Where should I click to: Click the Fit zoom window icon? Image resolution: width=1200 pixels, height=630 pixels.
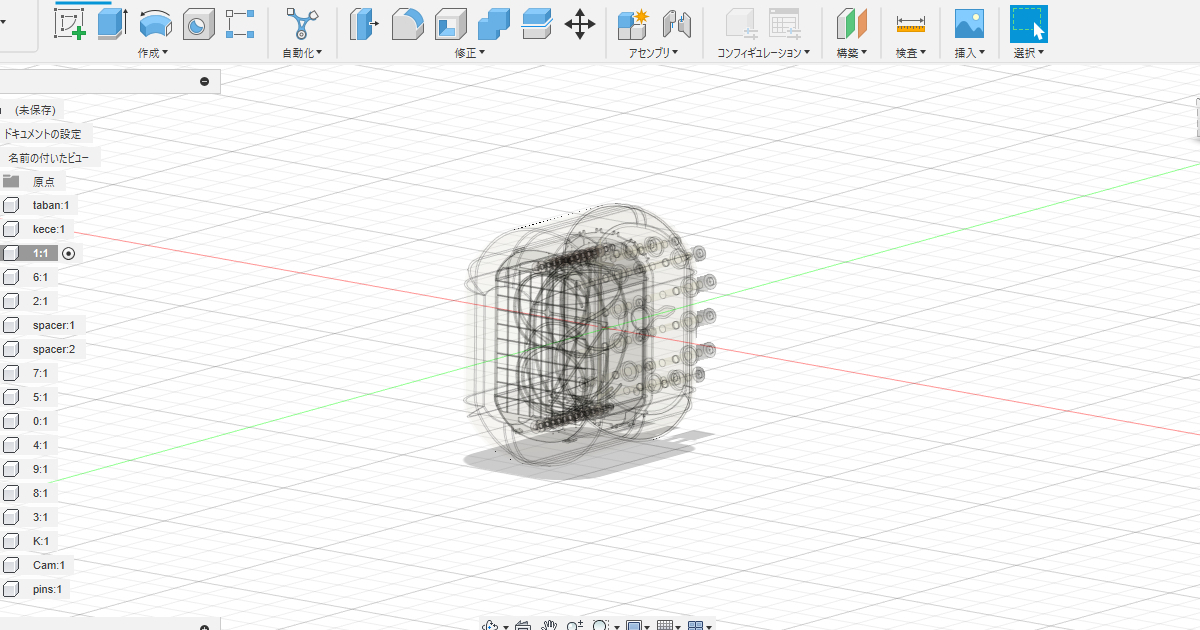point(601,626)
